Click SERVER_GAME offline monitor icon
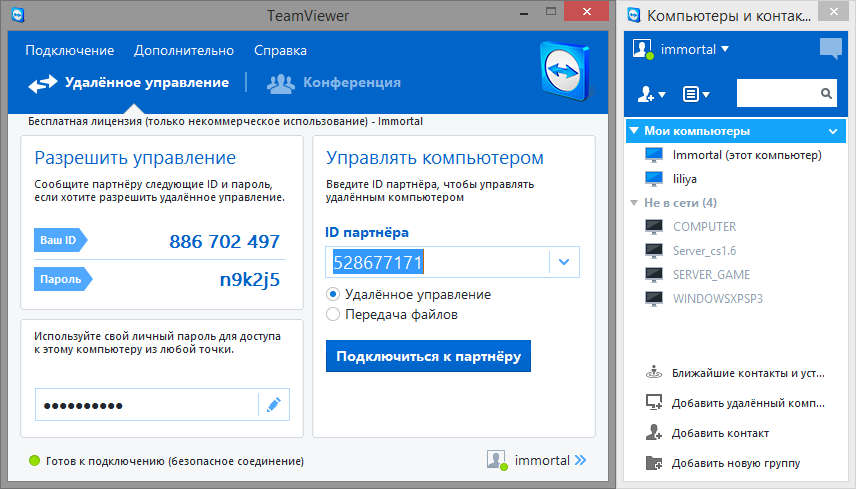The width and height of the screenshot is (856, 489). (x=654, y=275)
